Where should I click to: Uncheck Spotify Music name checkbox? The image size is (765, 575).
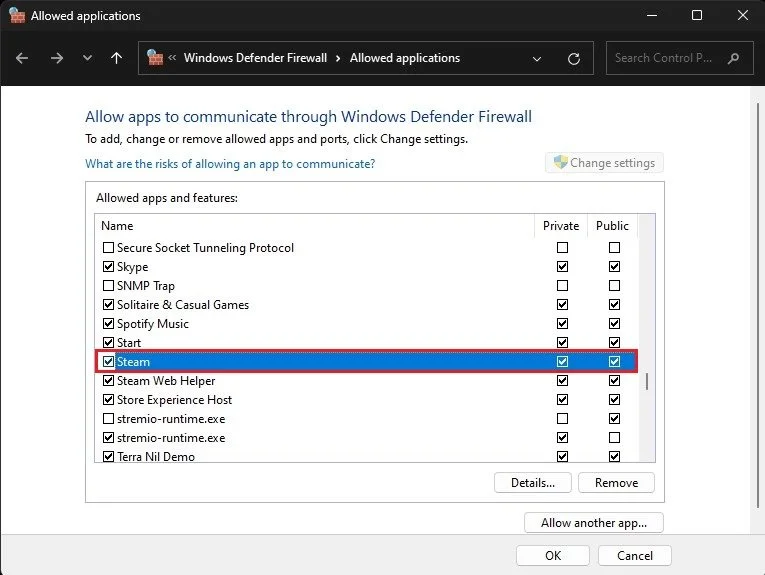pos(108,324)
